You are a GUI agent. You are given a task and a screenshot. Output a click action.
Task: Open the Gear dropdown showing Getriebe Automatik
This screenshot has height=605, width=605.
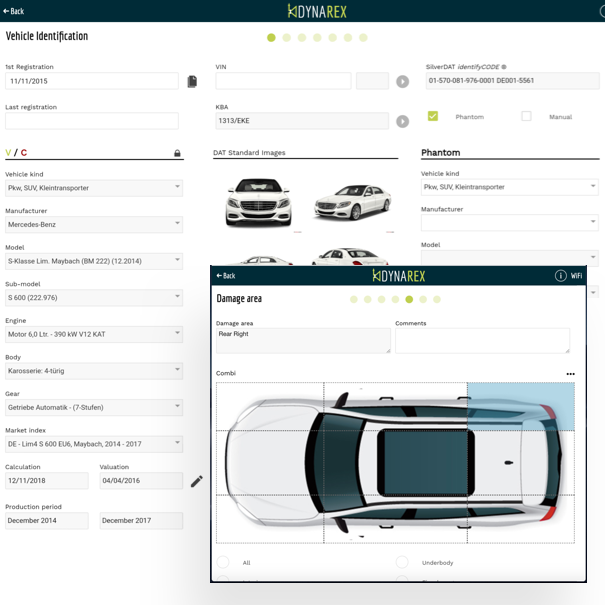(94, 407)
